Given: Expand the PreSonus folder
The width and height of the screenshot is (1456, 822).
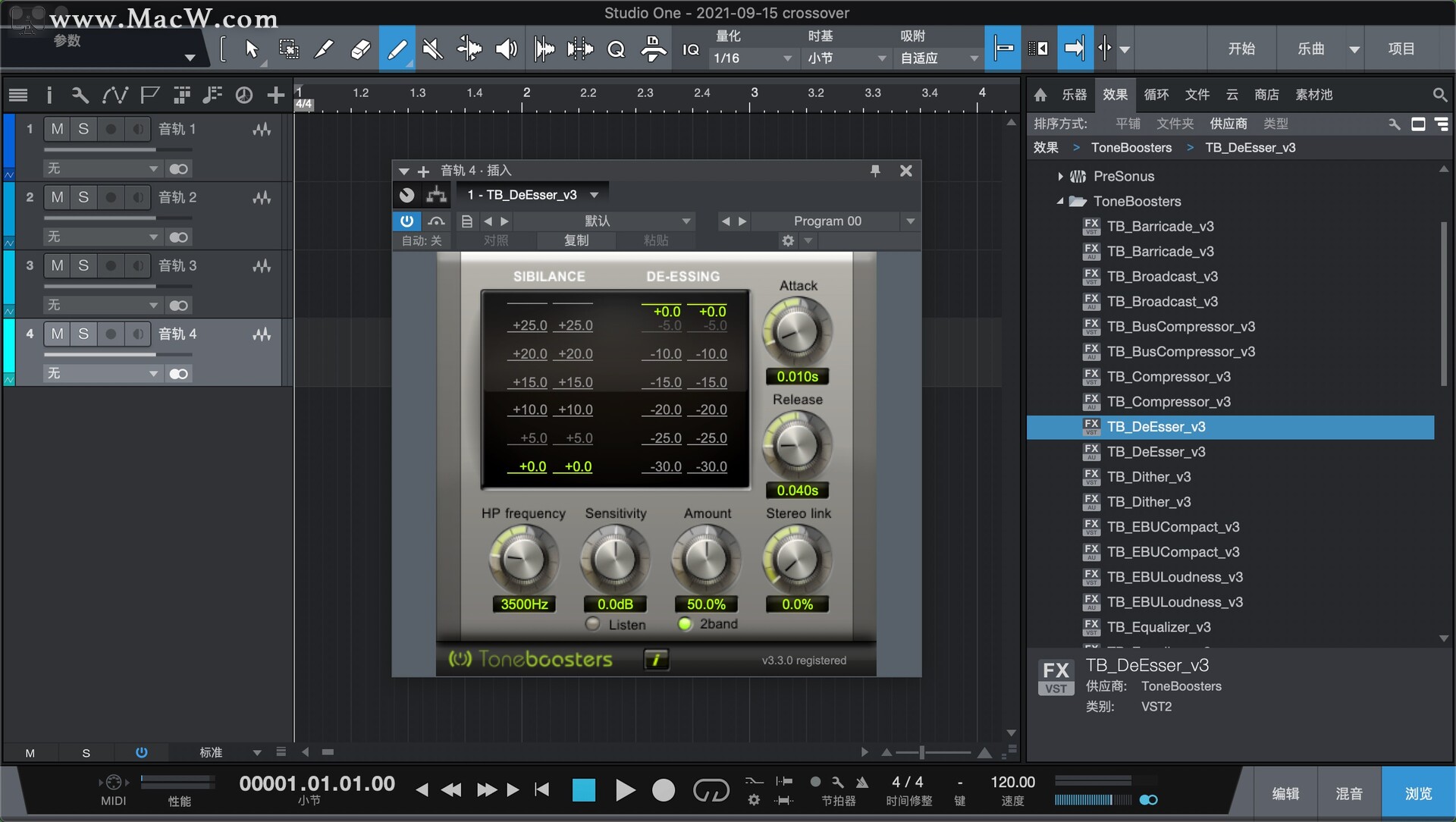Looking at the screenshot, I should (1060, 177).
